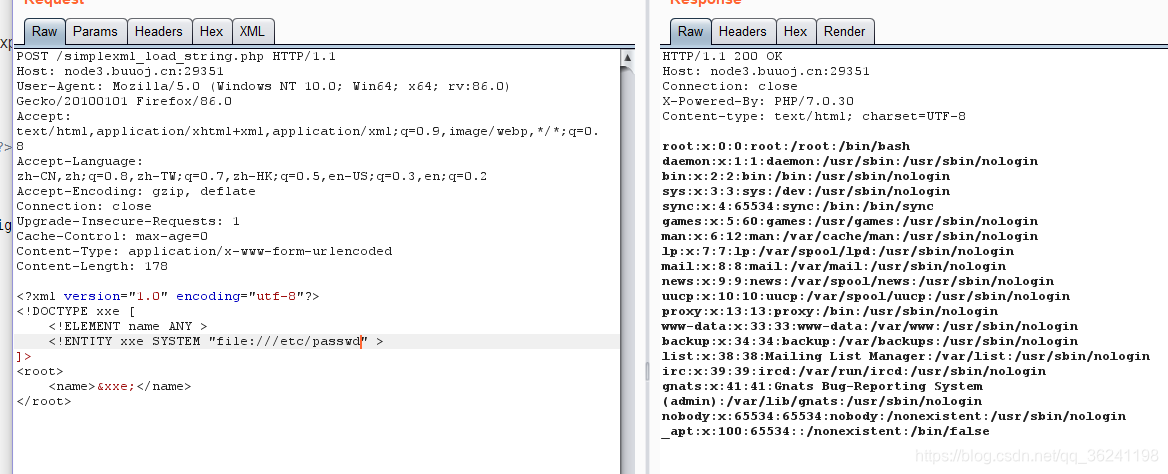This screenshot has width=1168, height=474.
Task: Click the XML declaration line in request body
Action: 168,297
